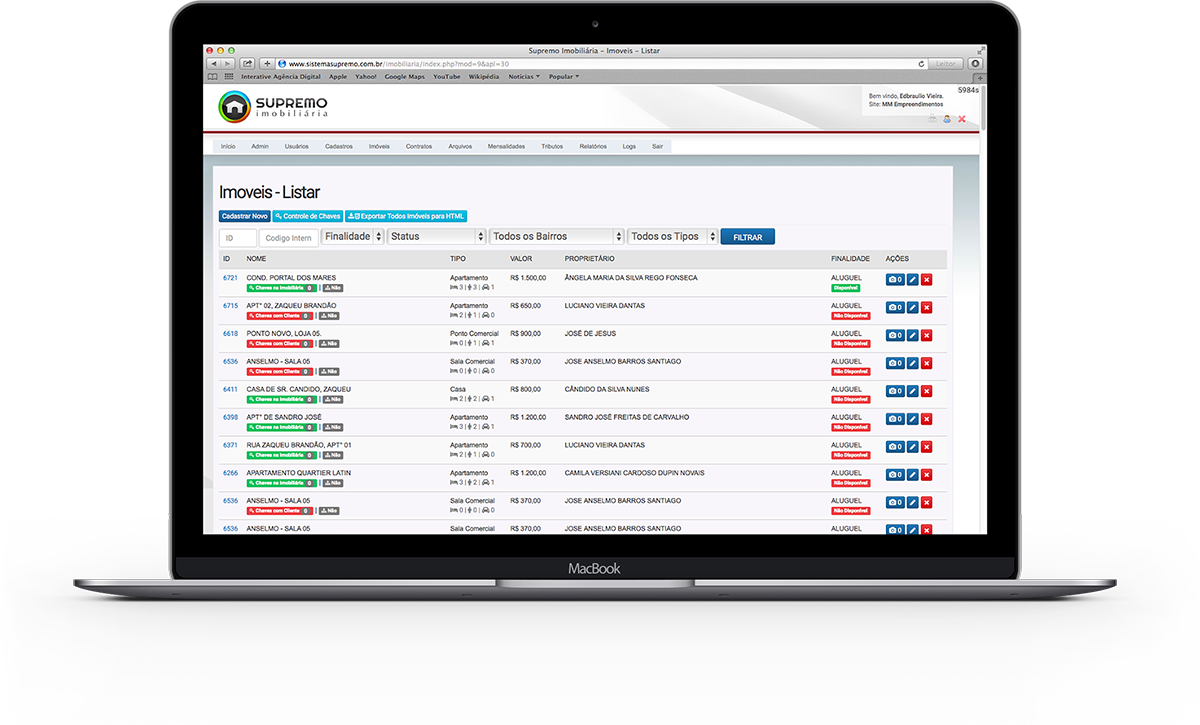Edit PONTO NOVO, LOJA 05 property
This screenshot has width=1200, height=725.
(x=912, y=336)
